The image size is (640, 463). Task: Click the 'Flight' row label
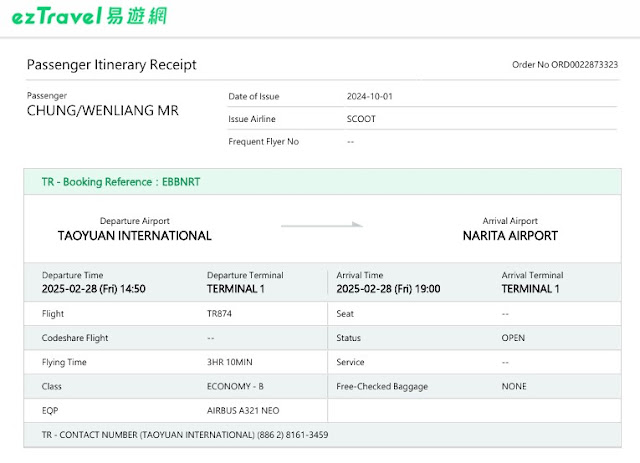(x=53, y=314)
